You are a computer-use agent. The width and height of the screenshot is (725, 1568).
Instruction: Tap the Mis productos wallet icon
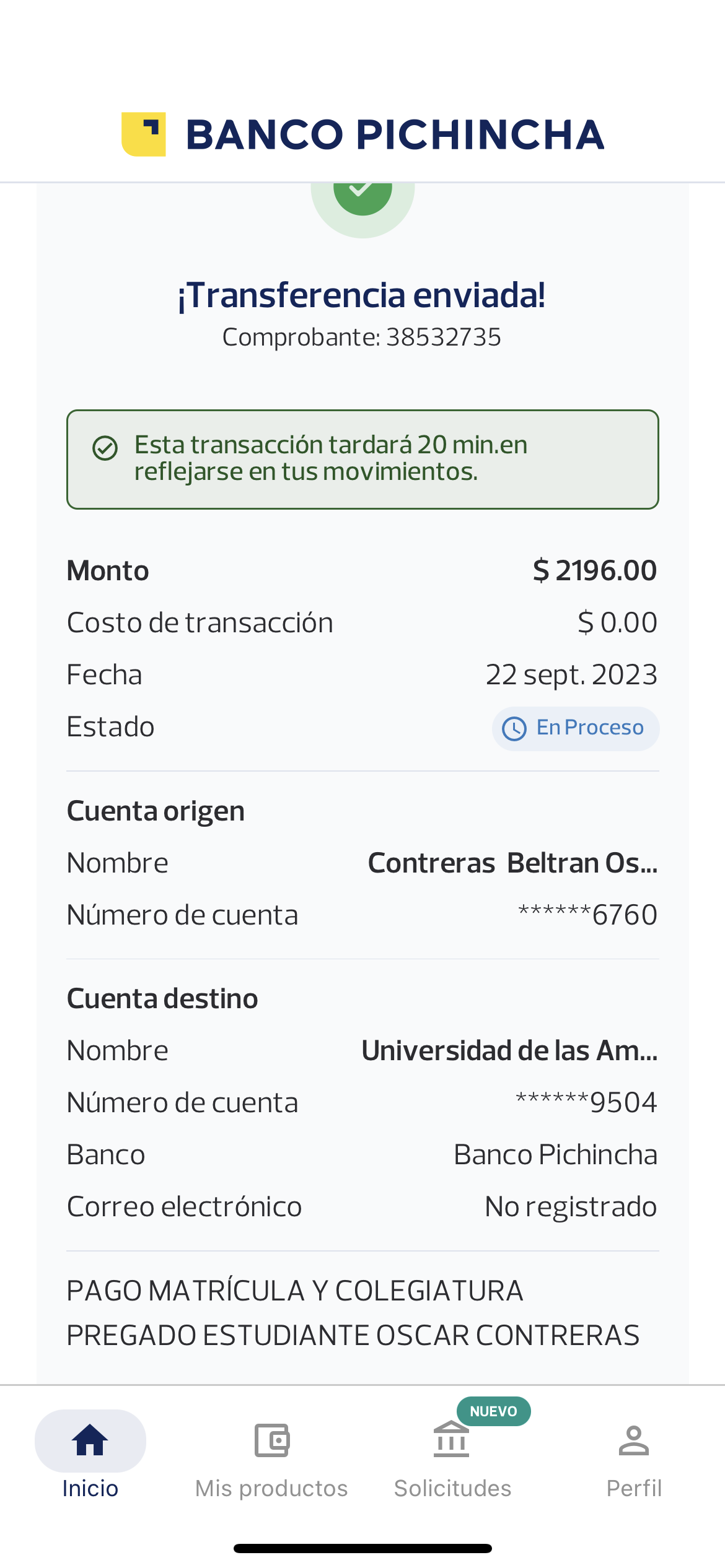271,1440
